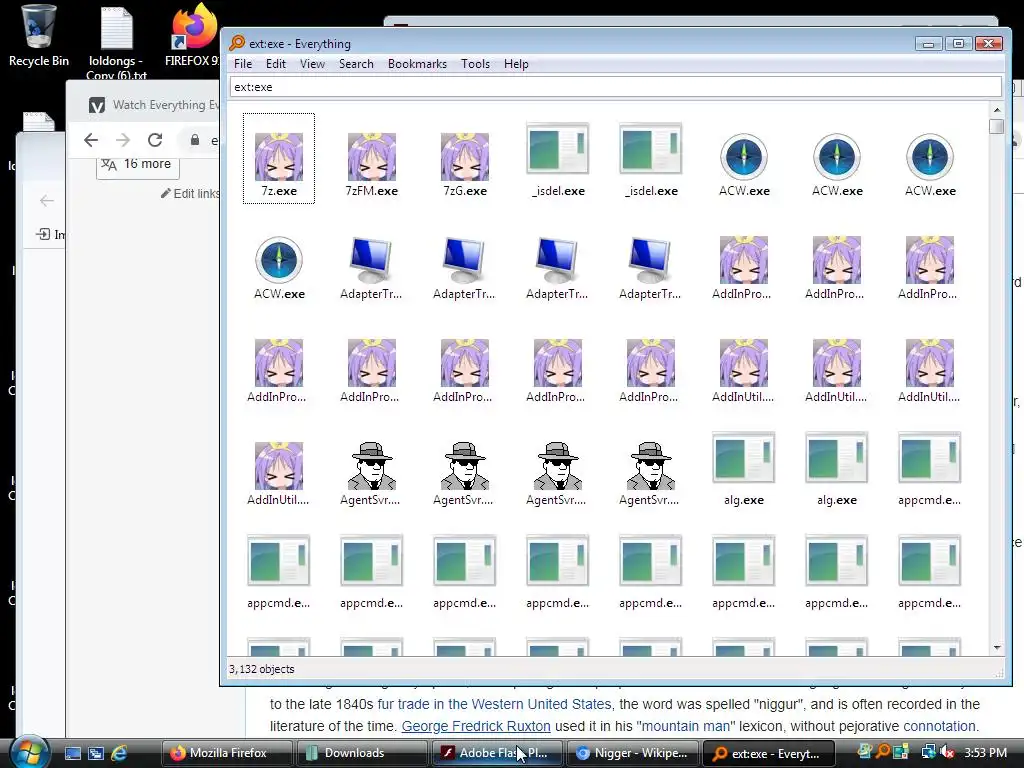Image resolution: width=1024 pixels, height=768 pixels.
Task: Open the Help menu in Everything
Action: coord(516,64)
